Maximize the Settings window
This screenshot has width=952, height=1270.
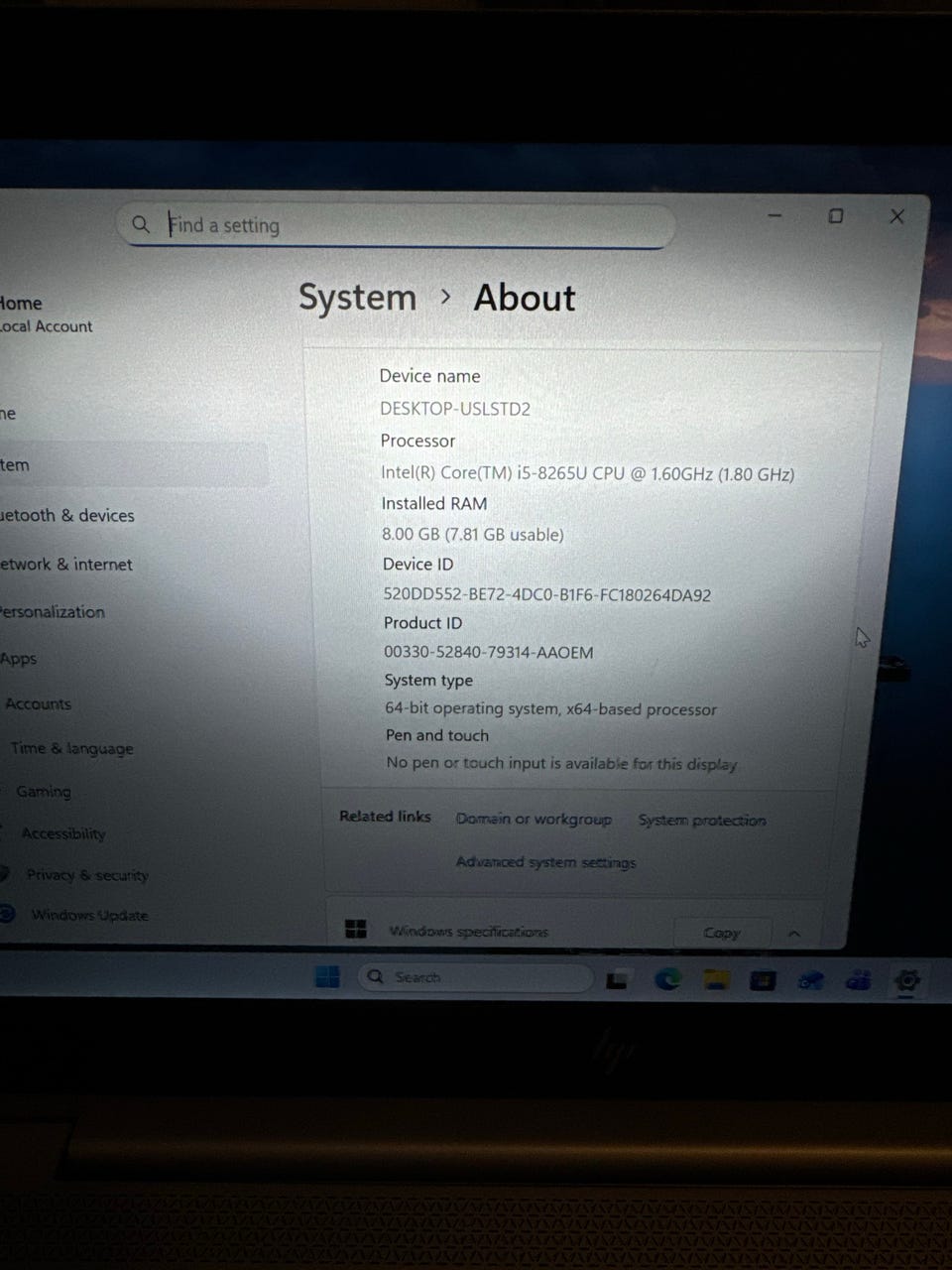pos(836,215)
